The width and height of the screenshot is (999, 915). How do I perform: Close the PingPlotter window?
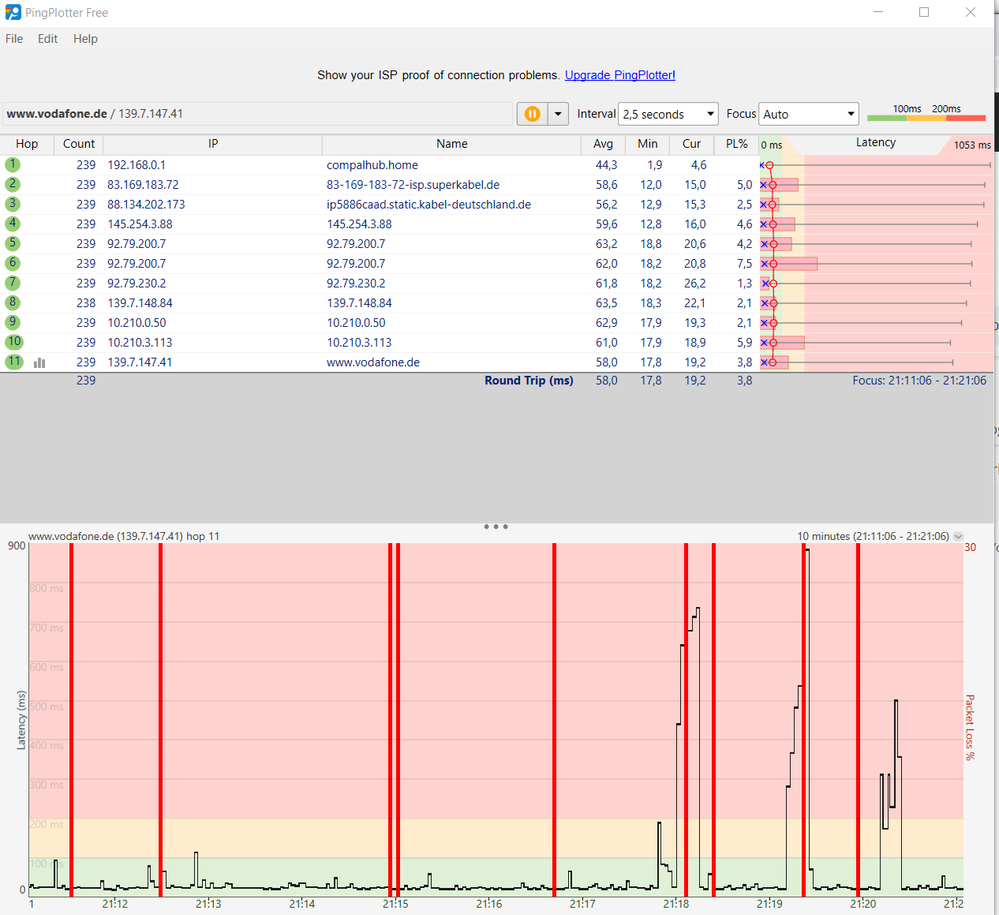970,12
